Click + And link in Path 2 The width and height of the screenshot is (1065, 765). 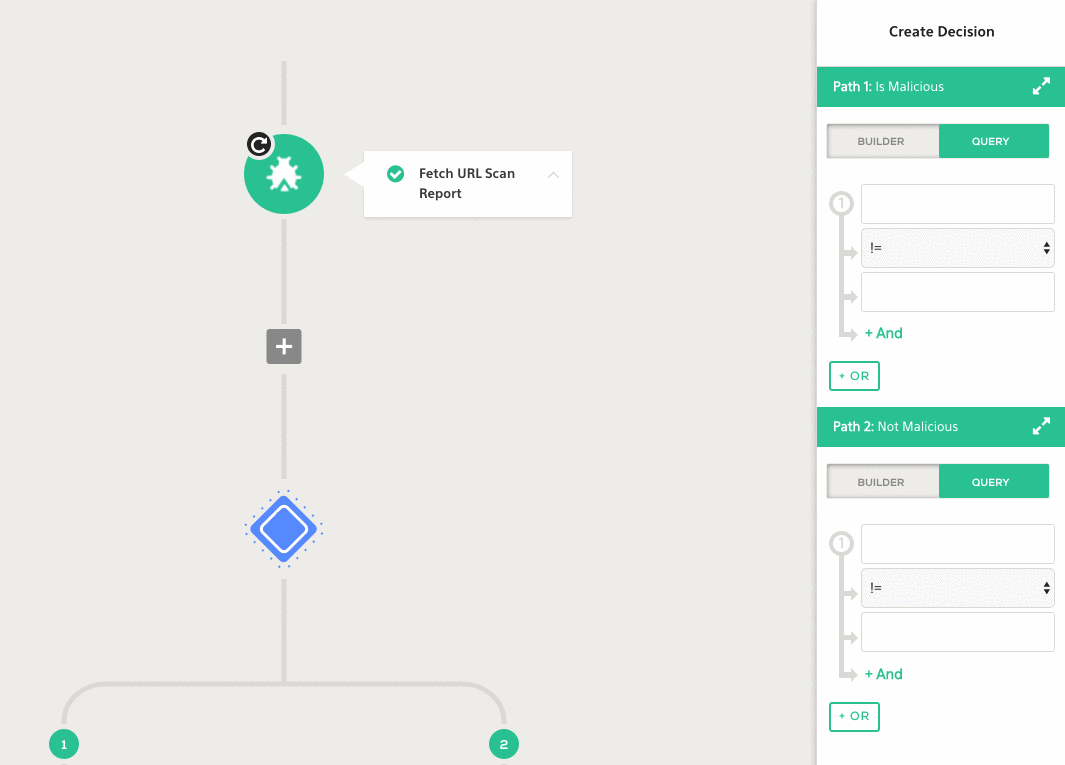pyautogui.click(x=883, y=674)
